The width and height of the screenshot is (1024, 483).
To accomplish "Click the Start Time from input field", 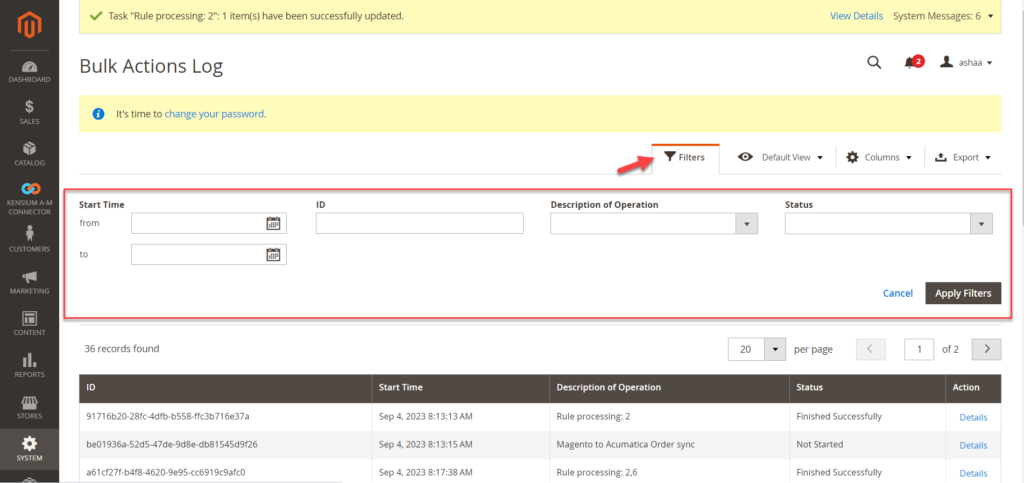I will point(209,223).
